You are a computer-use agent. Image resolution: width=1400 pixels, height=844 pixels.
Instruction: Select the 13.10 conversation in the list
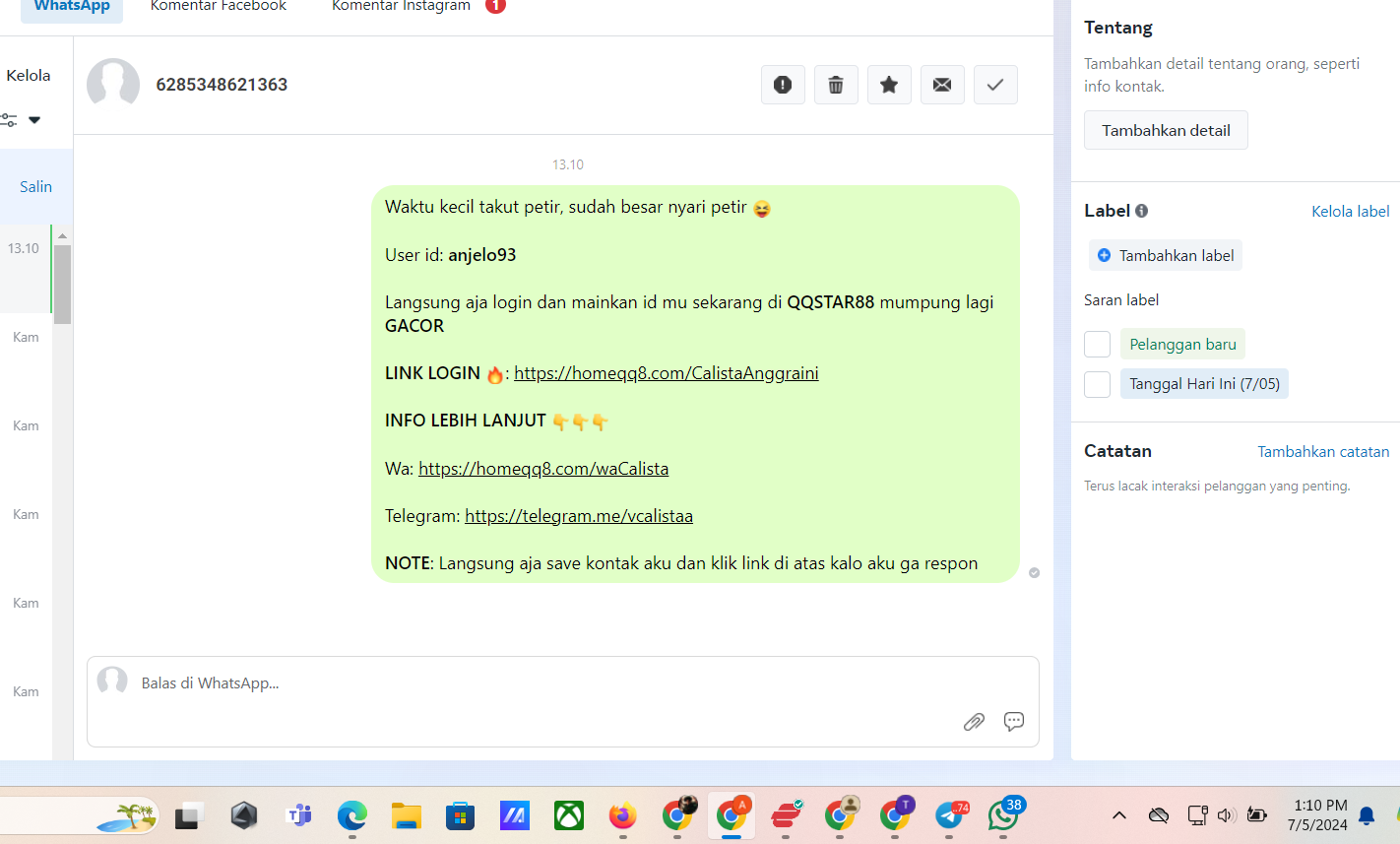(x=26, y=268)
